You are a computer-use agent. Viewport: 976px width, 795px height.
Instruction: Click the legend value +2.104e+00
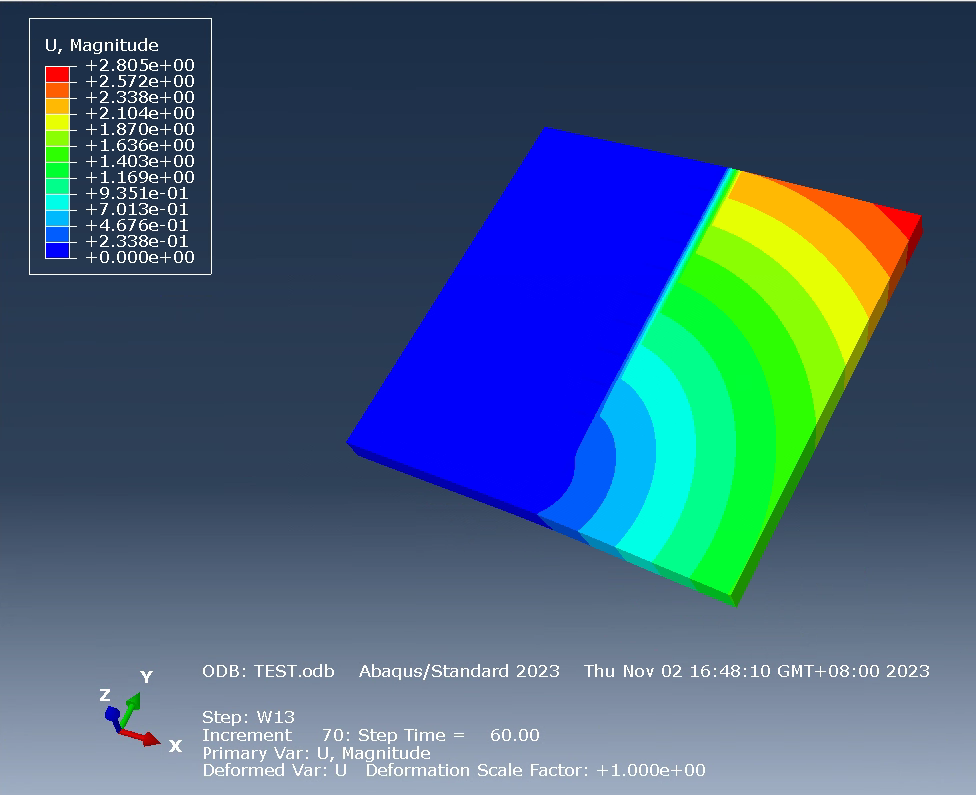click(x=139, y=113)
